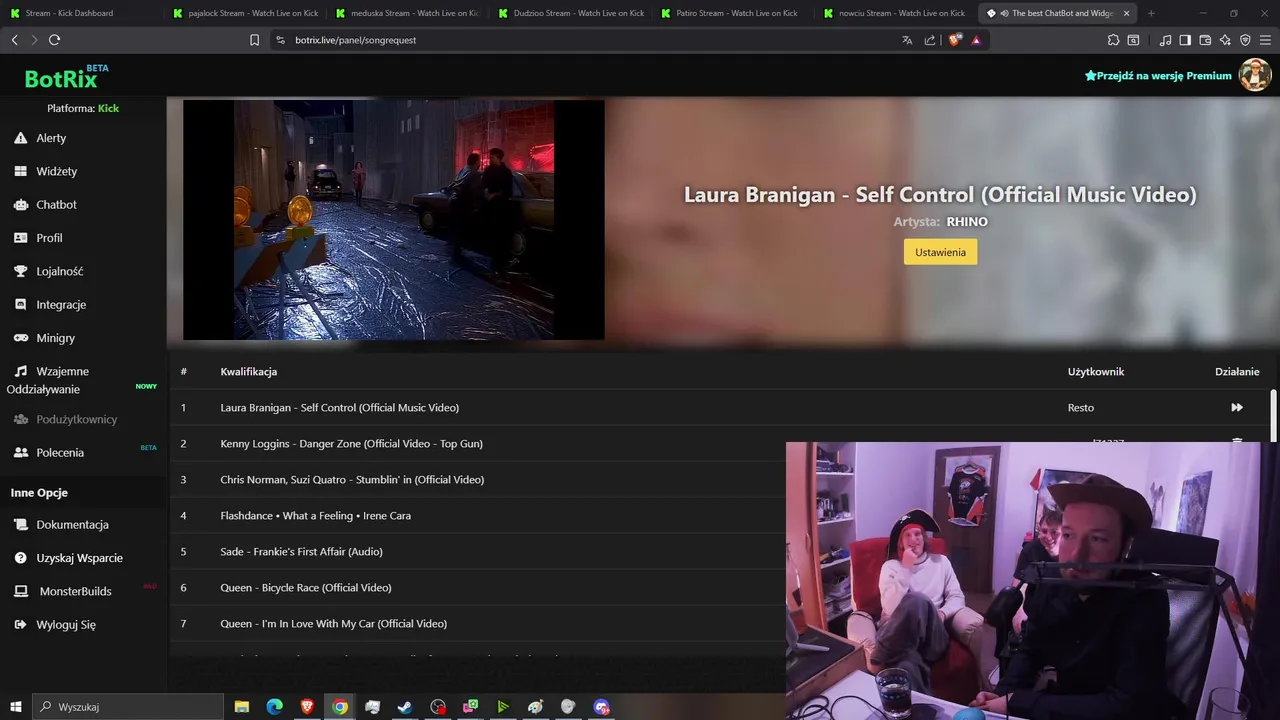Open the Brave Wallet icon

coord(1205,40)
